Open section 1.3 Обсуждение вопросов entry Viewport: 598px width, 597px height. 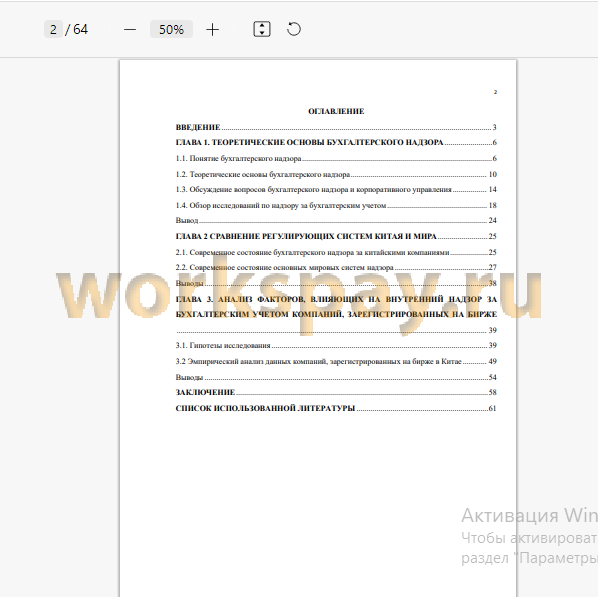(336, 190)
